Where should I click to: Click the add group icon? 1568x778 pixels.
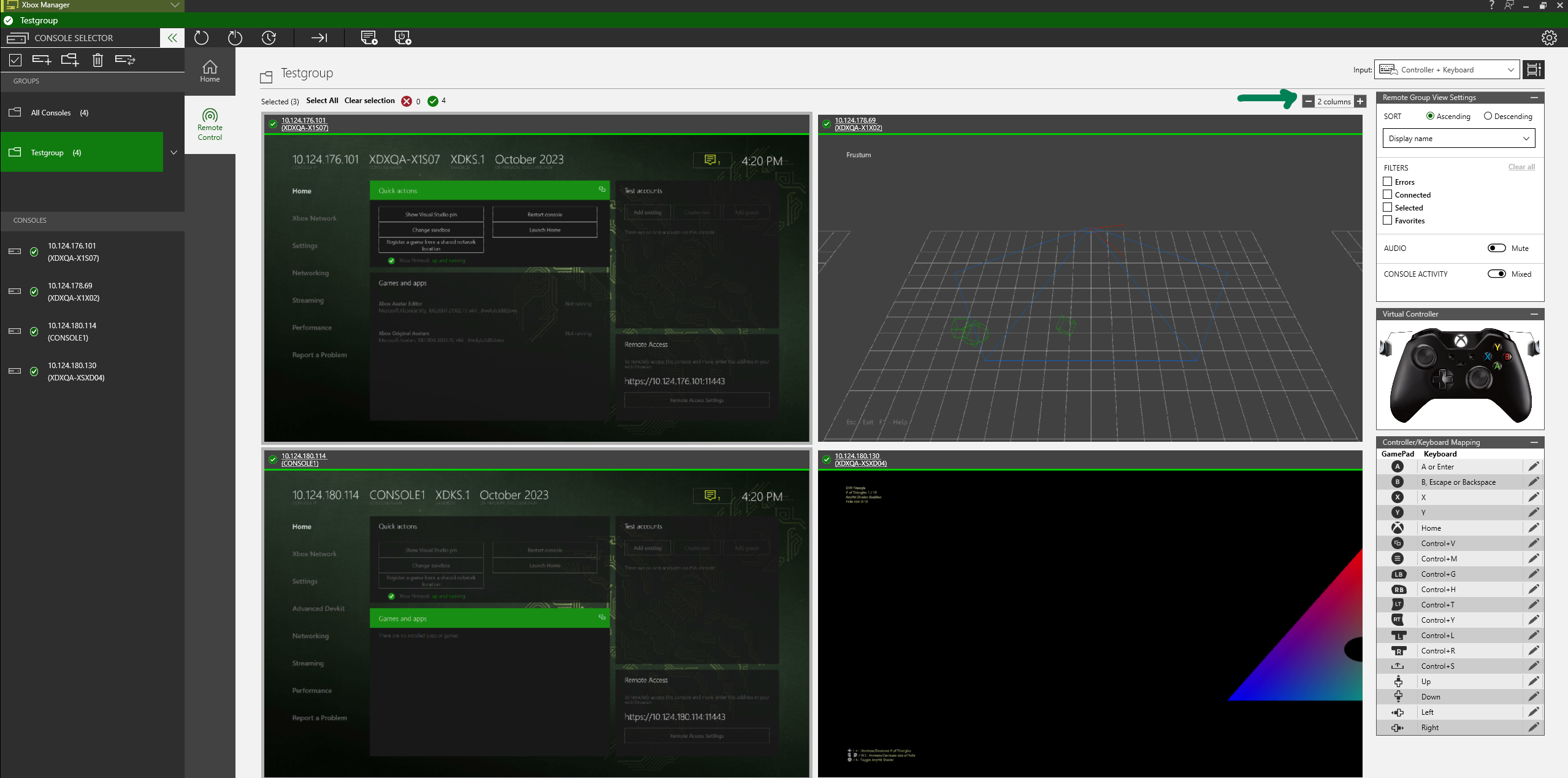pos(70,60)
